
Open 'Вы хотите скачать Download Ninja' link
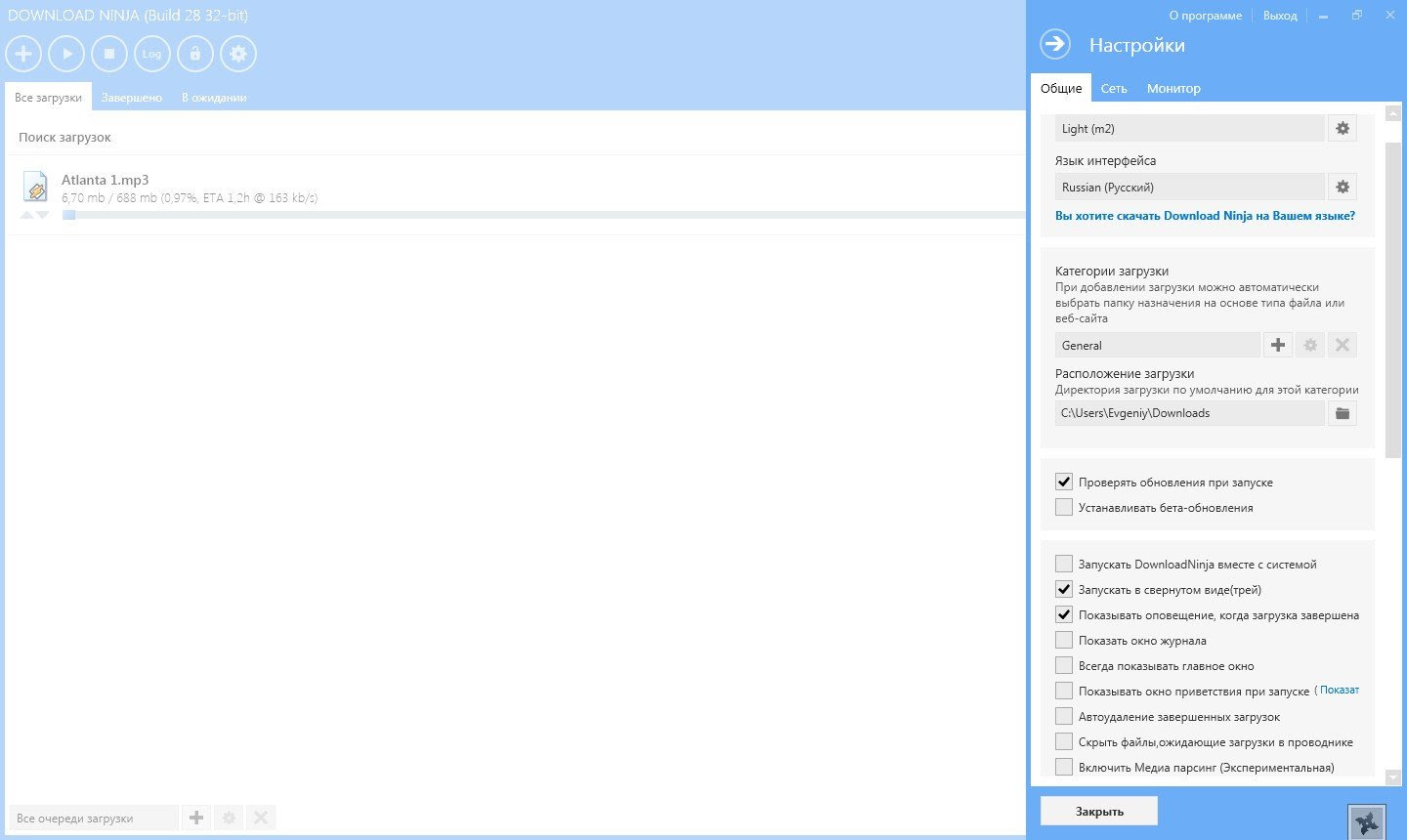click(x=1205, y=216)
